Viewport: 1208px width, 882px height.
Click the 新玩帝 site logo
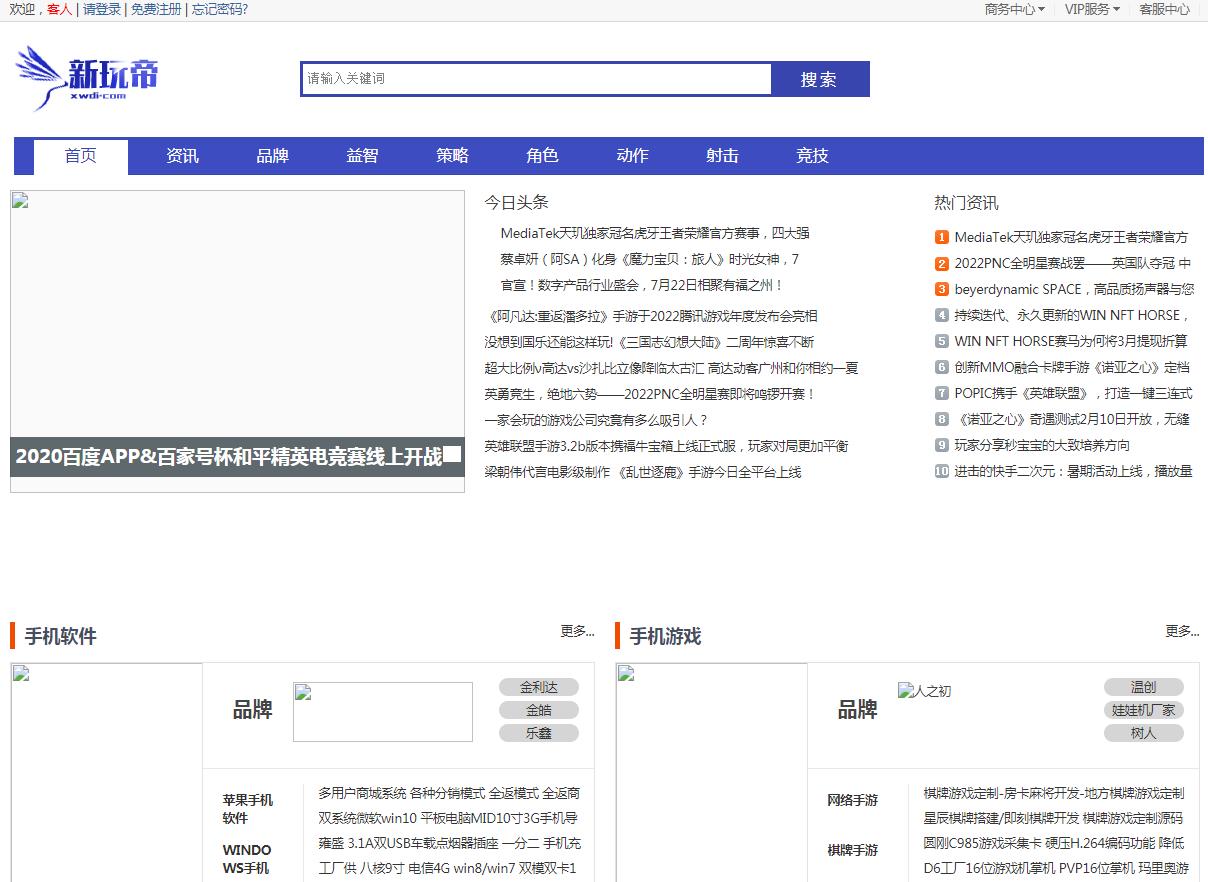pos(87,77)
